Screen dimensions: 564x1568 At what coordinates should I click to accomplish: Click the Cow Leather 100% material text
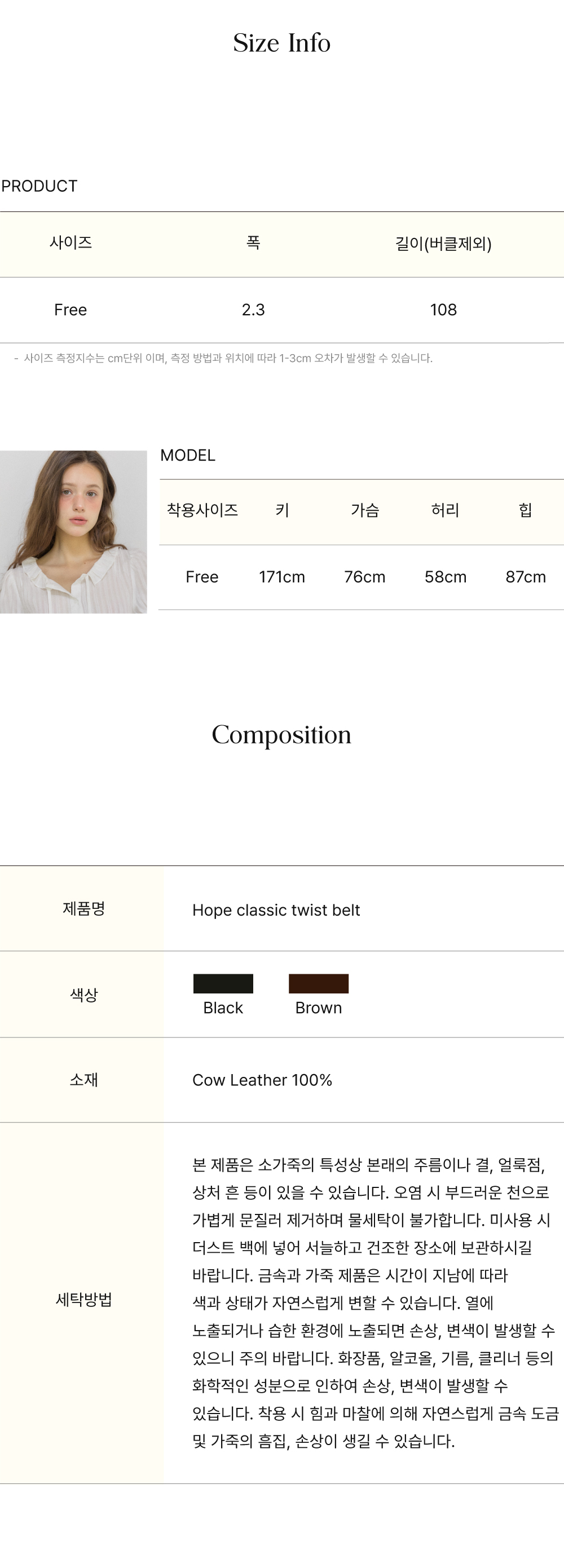pyautogui.click(x=262, y=1080)
